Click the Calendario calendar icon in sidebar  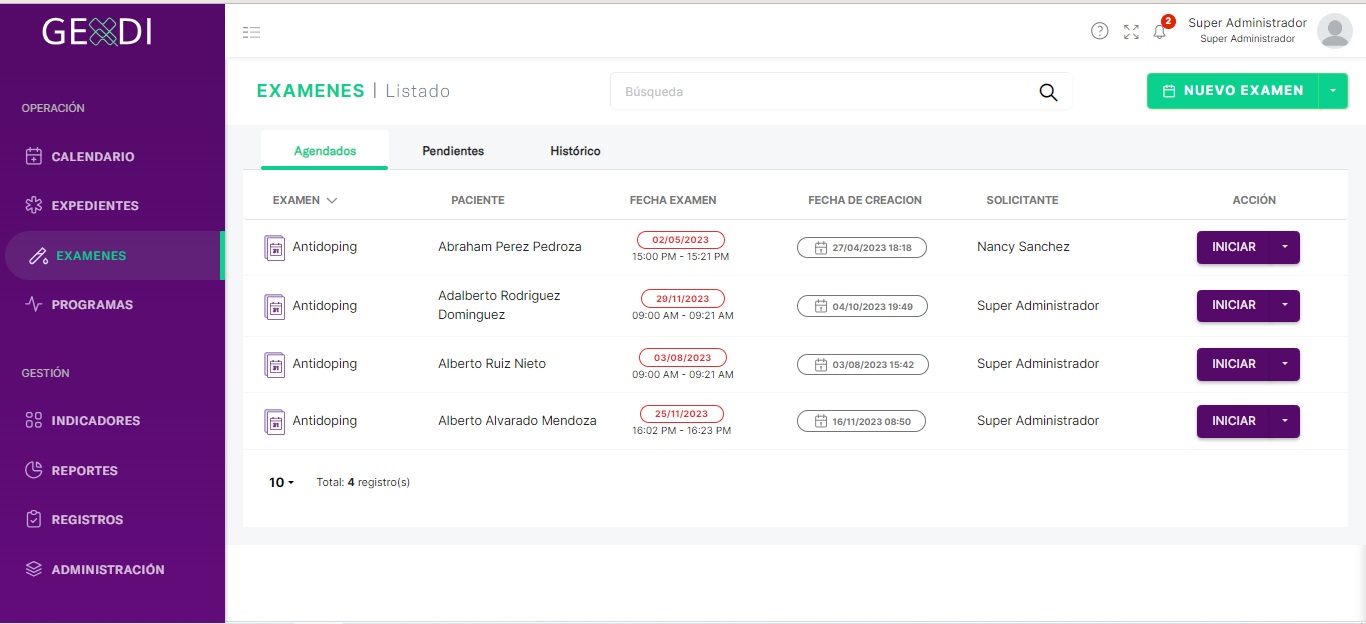coord(33,156)
